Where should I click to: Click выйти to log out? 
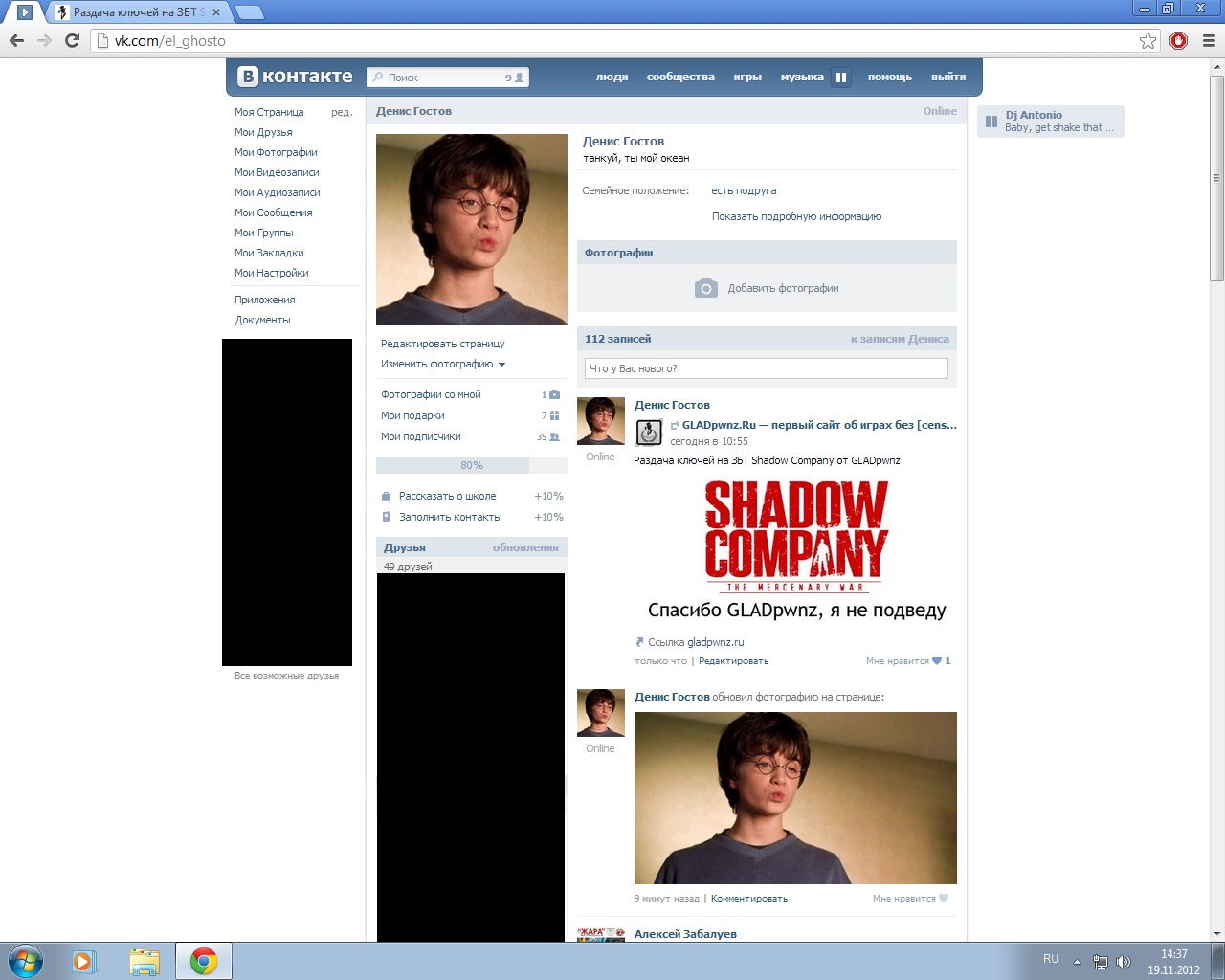click(948, 77)
